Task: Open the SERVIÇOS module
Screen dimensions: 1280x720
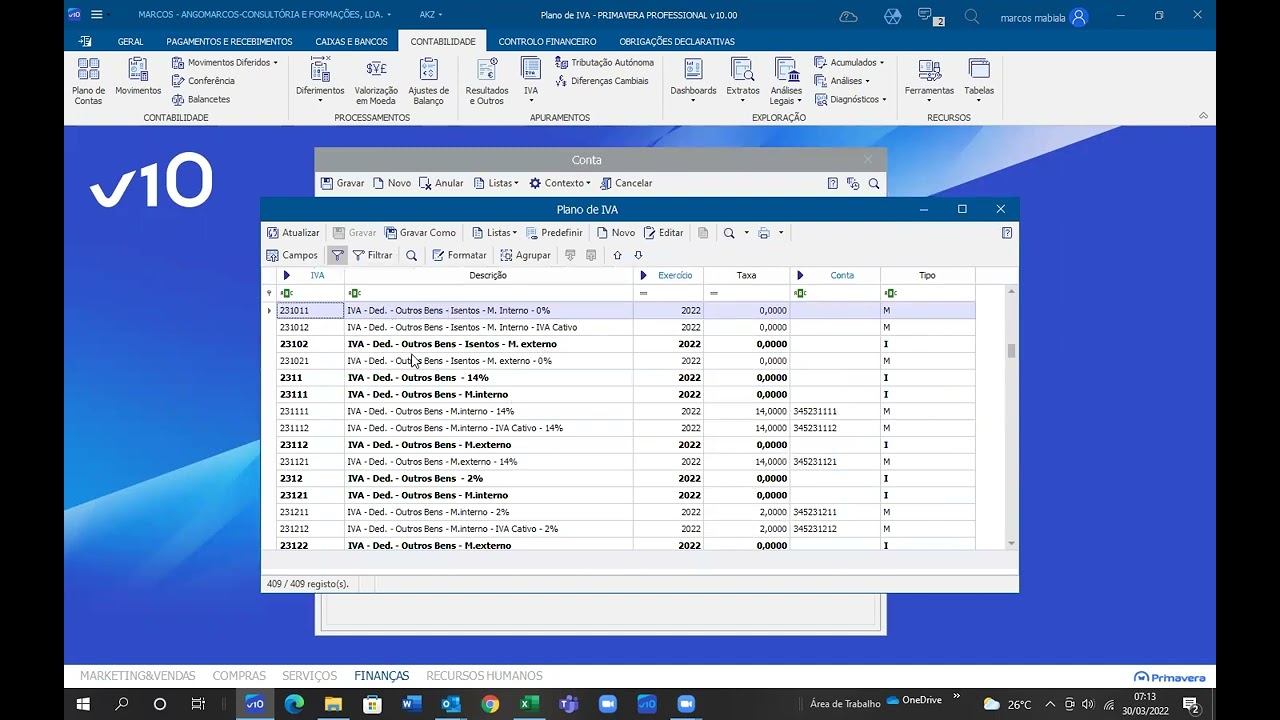Action: tap(309, 676)
